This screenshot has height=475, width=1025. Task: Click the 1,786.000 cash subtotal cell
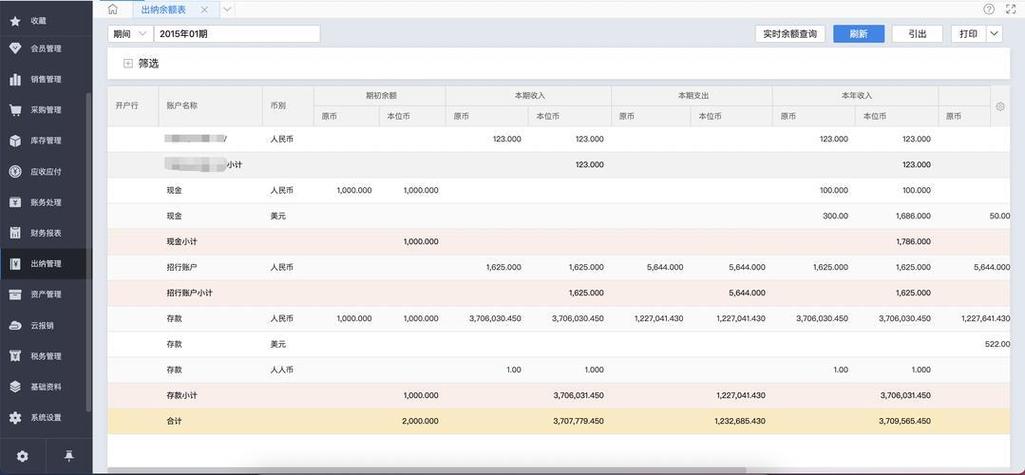913,242
